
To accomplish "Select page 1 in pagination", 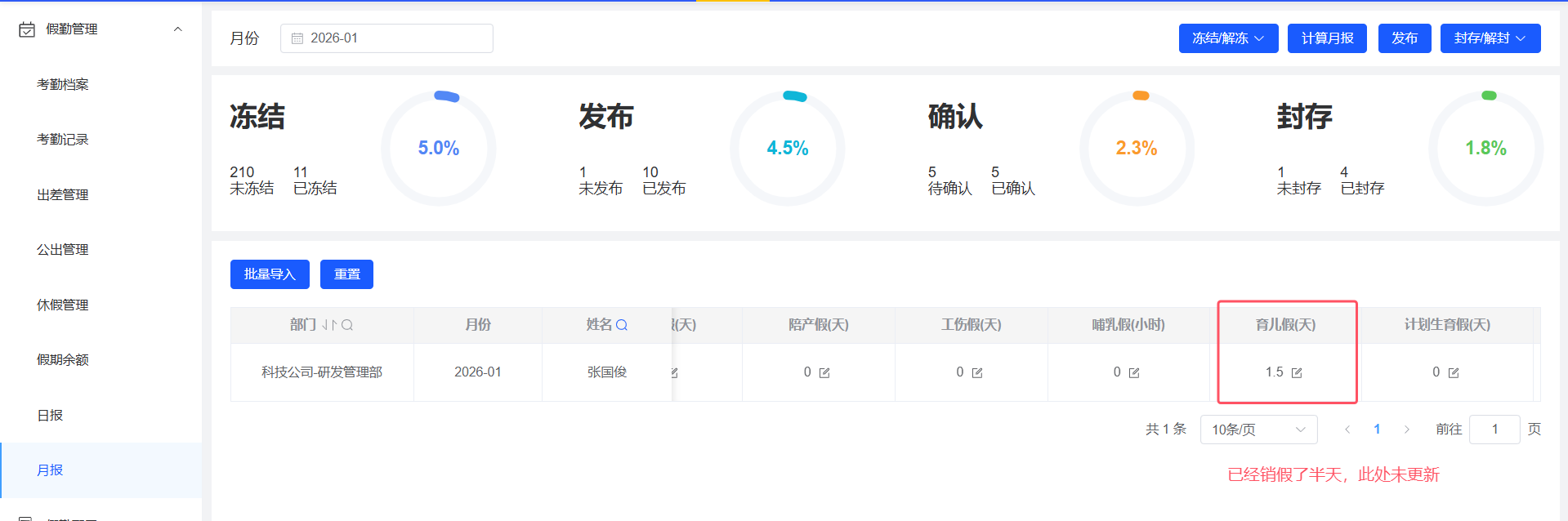I will 1377,430.
